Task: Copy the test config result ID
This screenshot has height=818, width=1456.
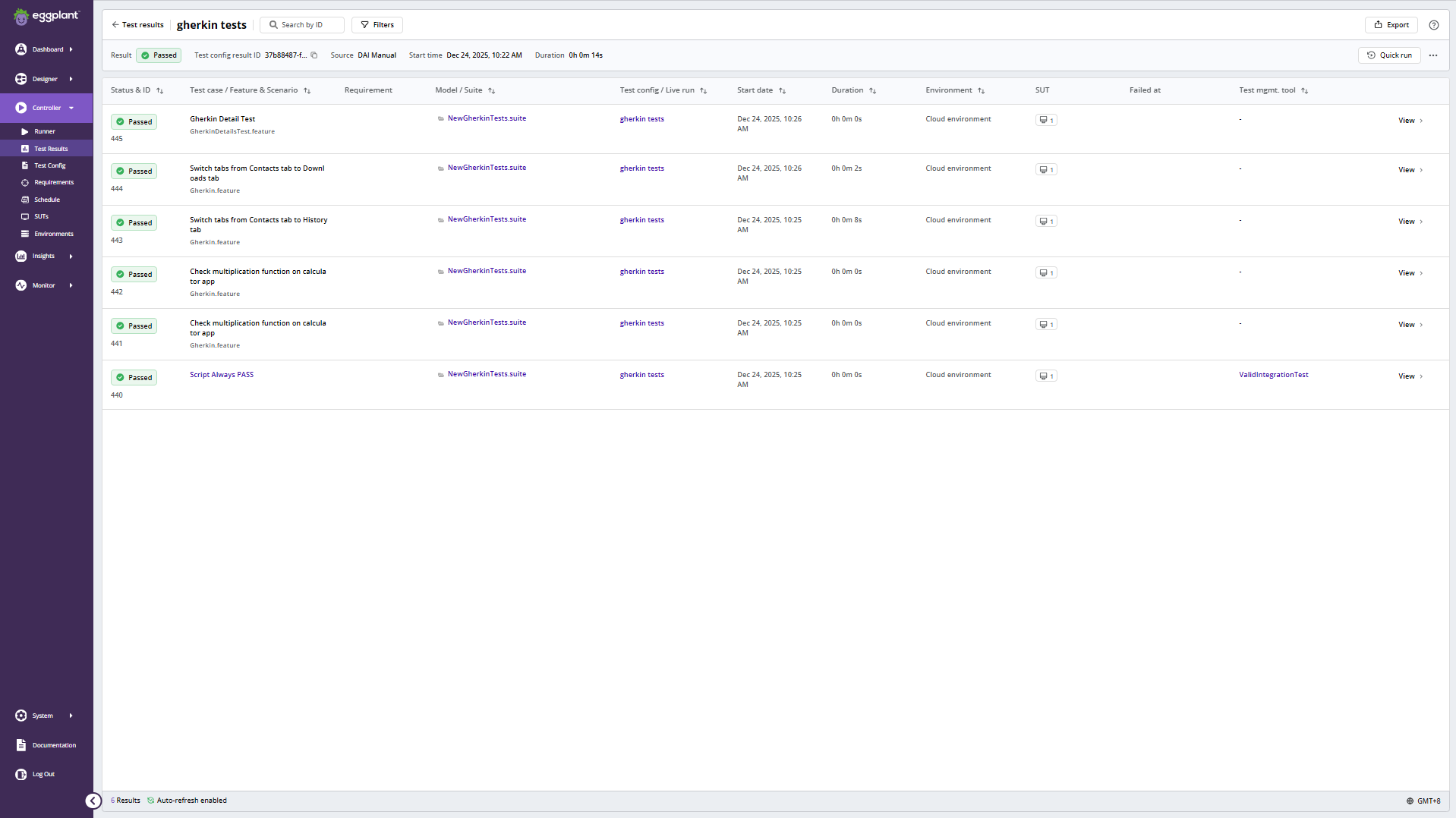Action: click(314, 55)
